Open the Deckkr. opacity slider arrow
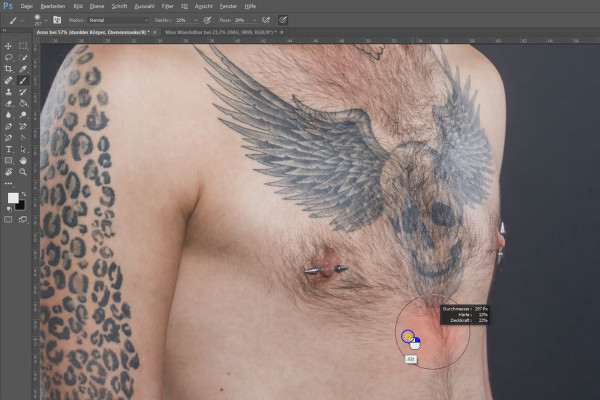 click(196, 20)
